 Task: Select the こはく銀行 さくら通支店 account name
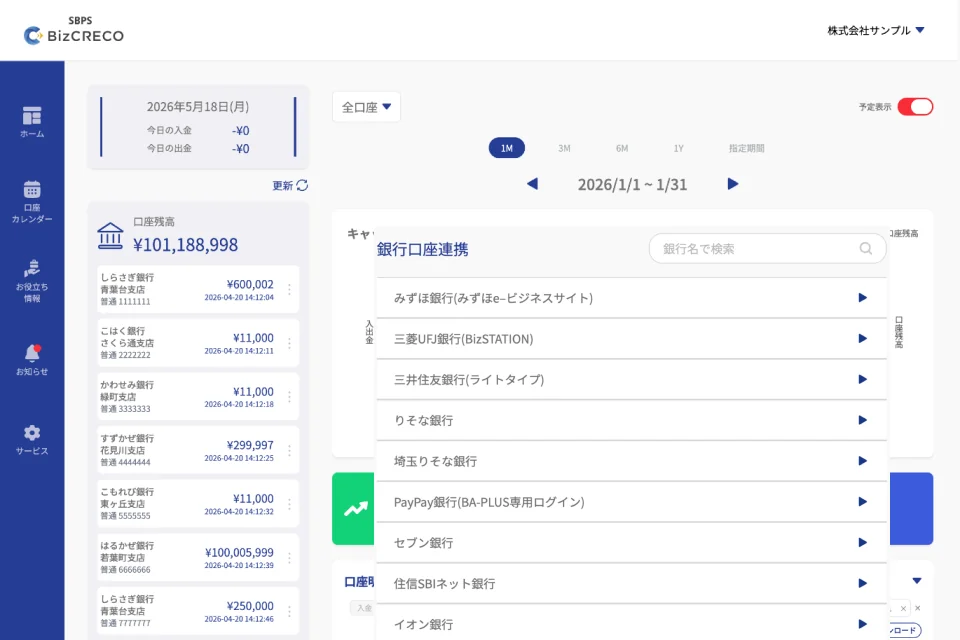[x=127, y=337]
